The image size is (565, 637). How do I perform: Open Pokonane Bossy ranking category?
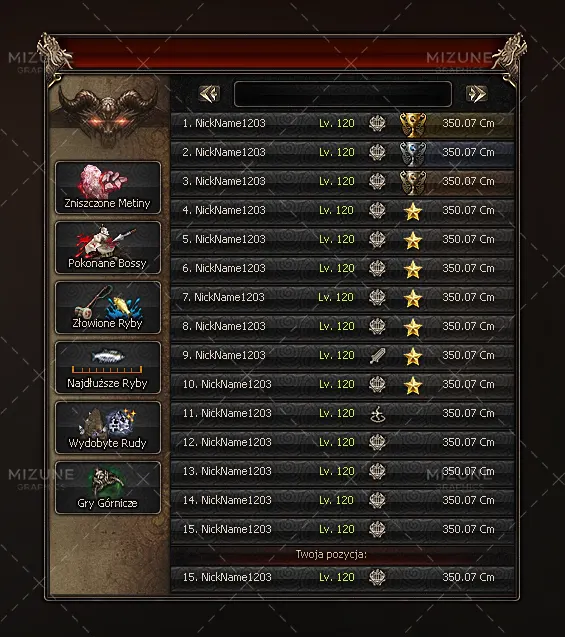pyautogui.click(x=108, y=247)
